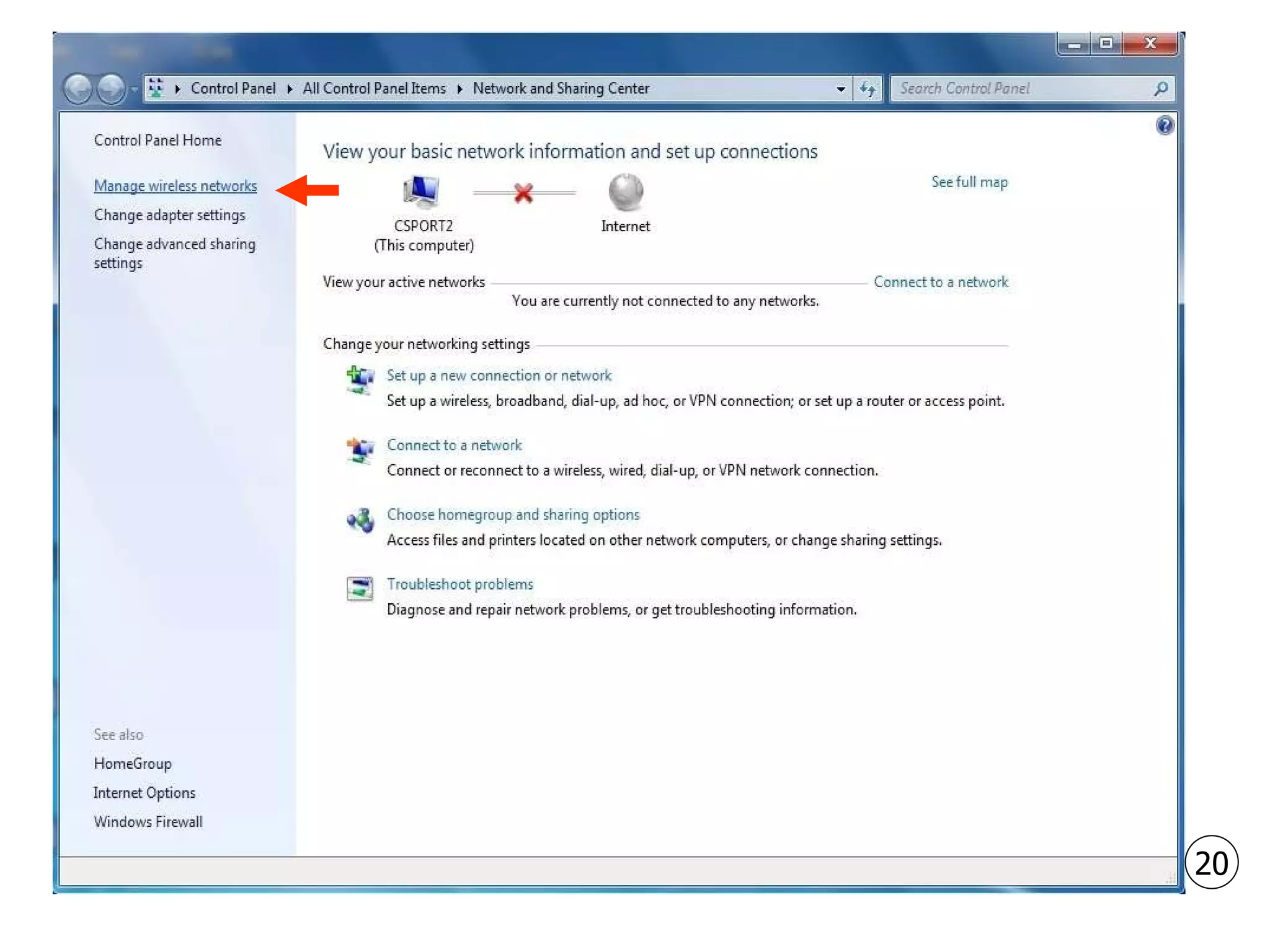This screenshot has width=1270, height=952.
Task: Expand the address bar history dropdown
Action: [840, 89]
